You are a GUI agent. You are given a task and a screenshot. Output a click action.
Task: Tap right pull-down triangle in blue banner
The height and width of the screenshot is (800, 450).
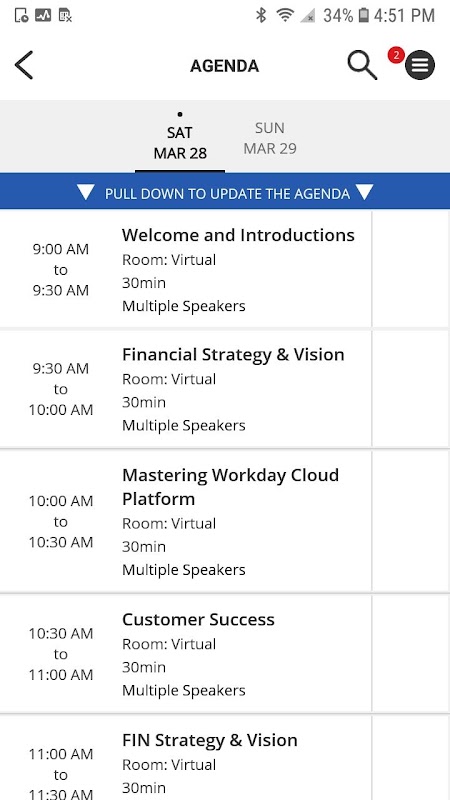[x=365, y=192]
